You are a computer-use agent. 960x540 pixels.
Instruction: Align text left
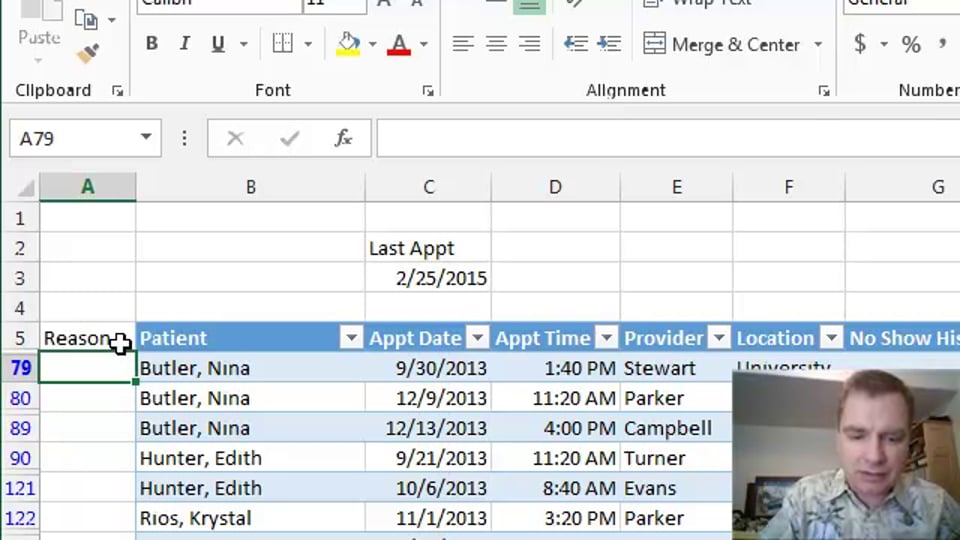click(x=463, y=43)
